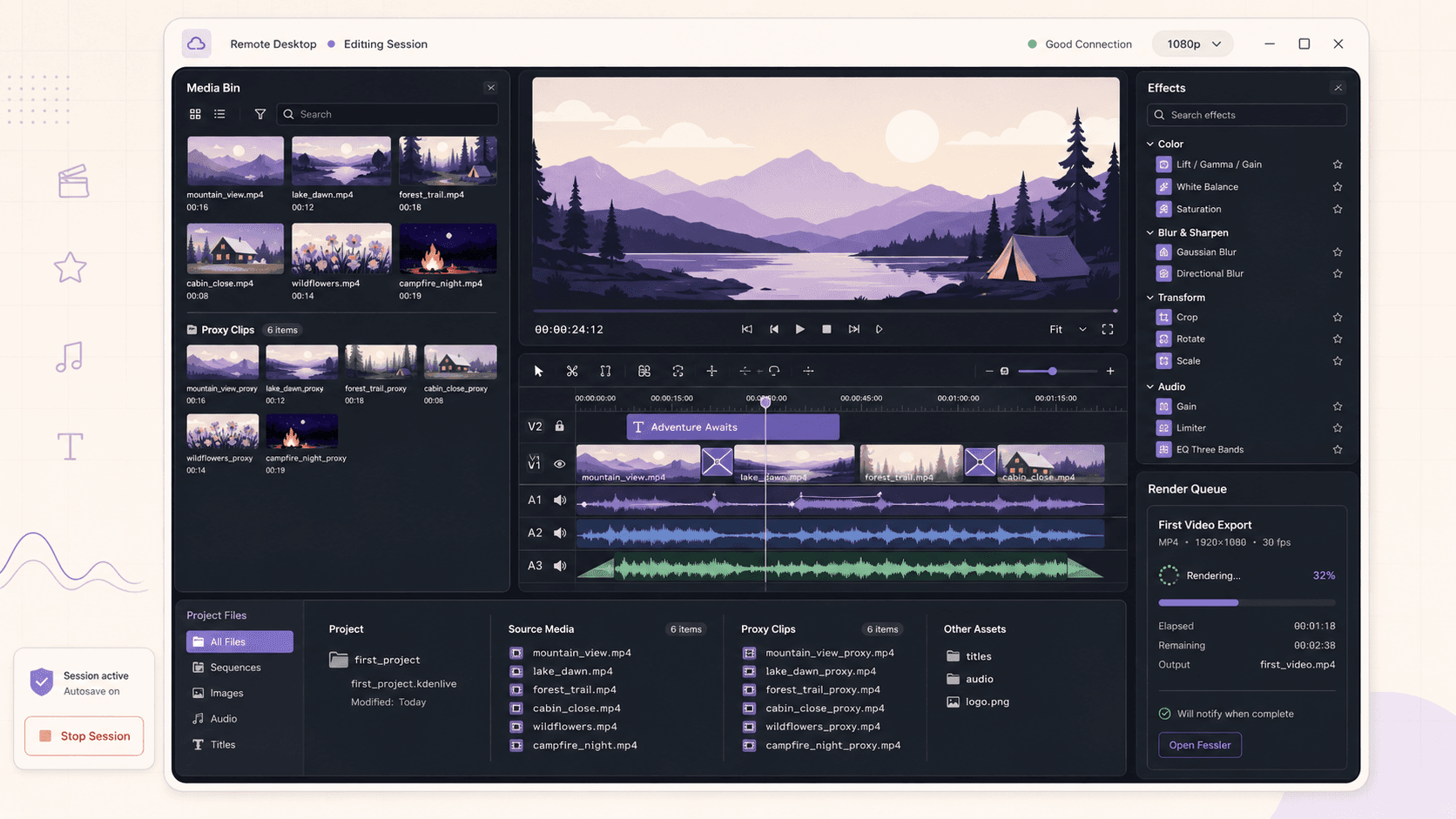Collapse the Color effects group

(1150, 144)
